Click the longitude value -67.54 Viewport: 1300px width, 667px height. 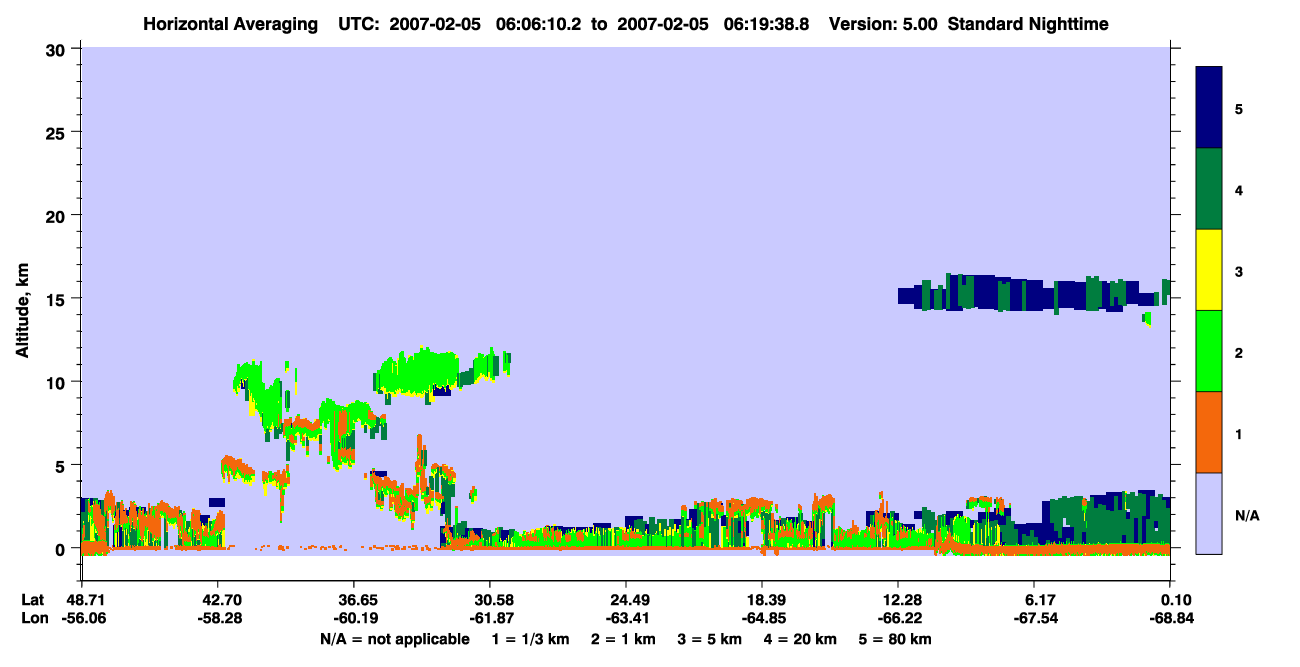(1034, 619)
